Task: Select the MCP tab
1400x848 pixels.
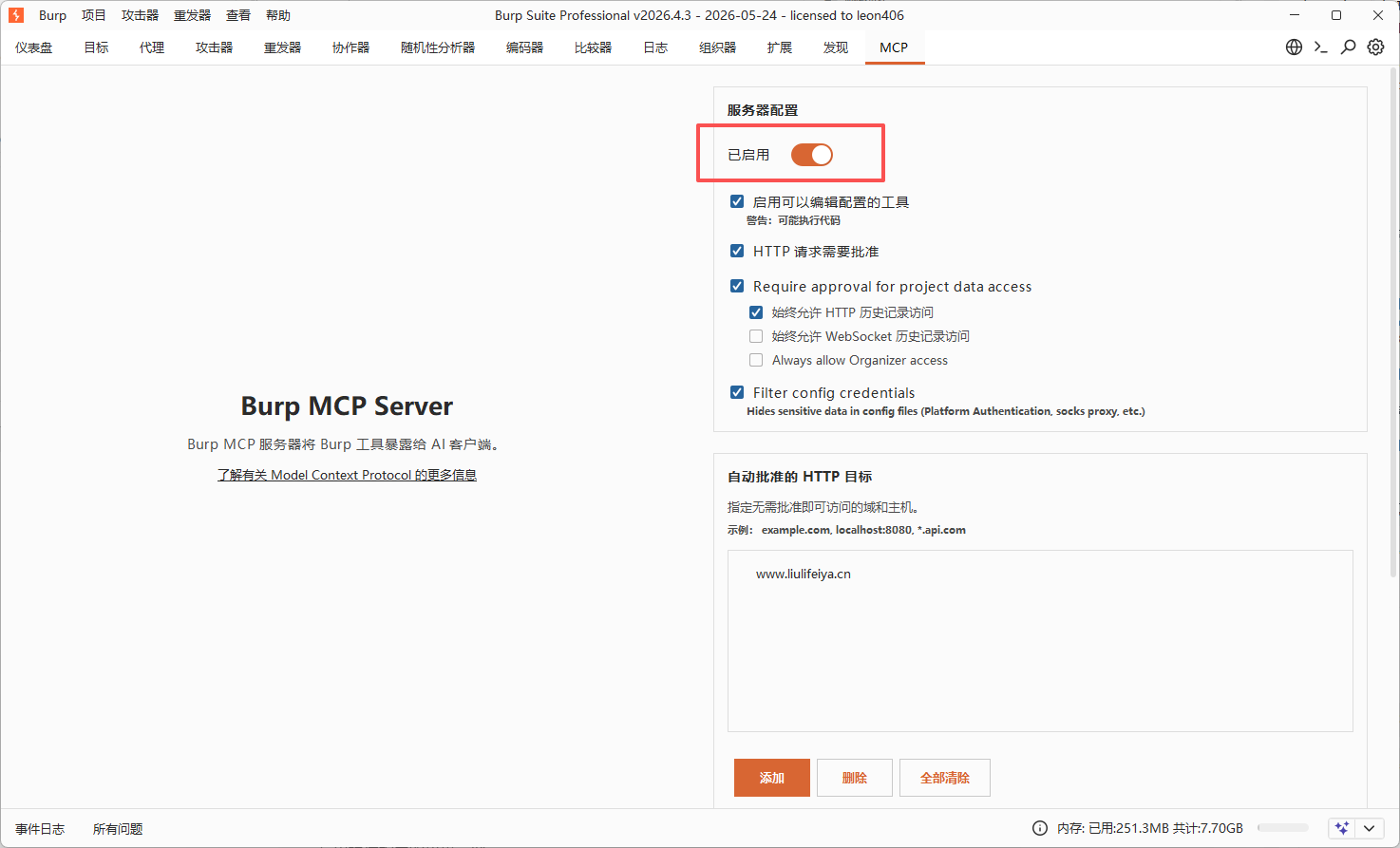Action: tap(894, 47)
